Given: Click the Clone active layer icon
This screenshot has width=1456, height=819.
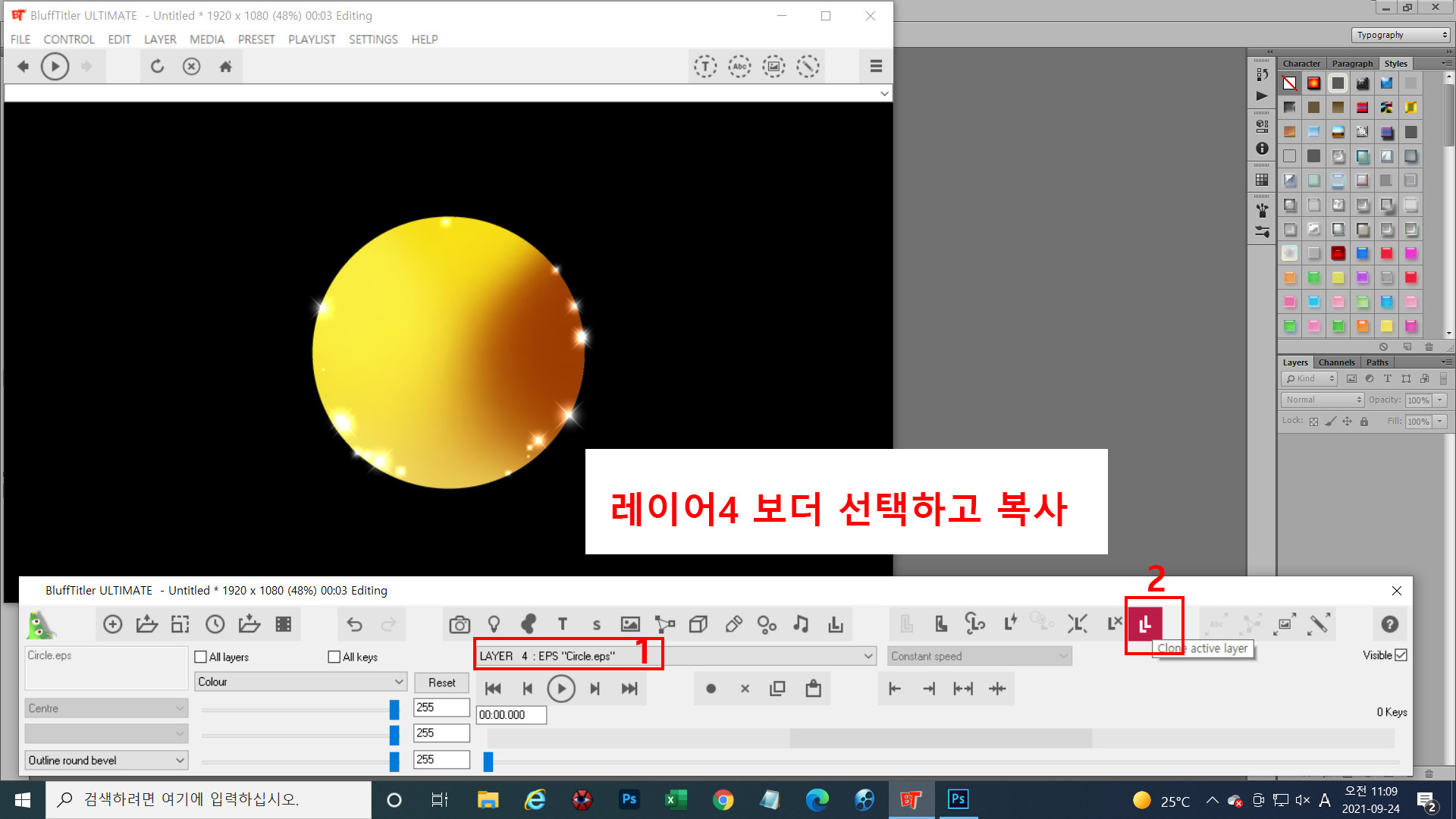Looking at the screenshot, I should pos(1145,624).
